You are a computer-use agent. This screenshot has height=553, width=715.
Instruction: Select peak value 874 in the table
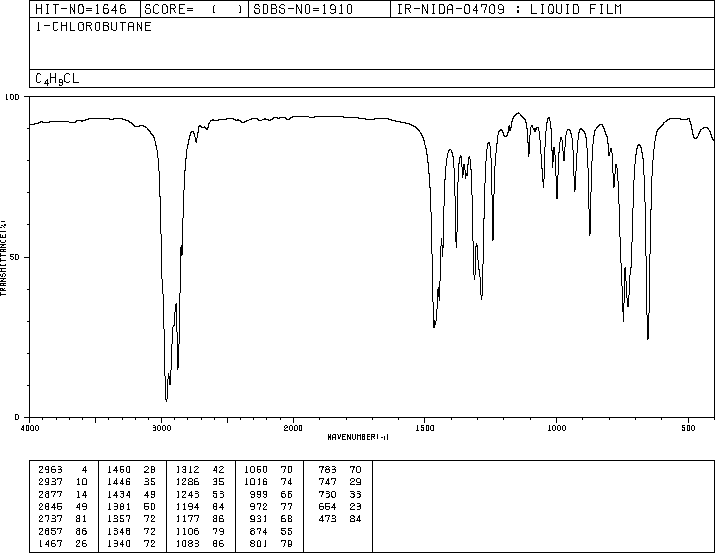[x=259, y=531]
